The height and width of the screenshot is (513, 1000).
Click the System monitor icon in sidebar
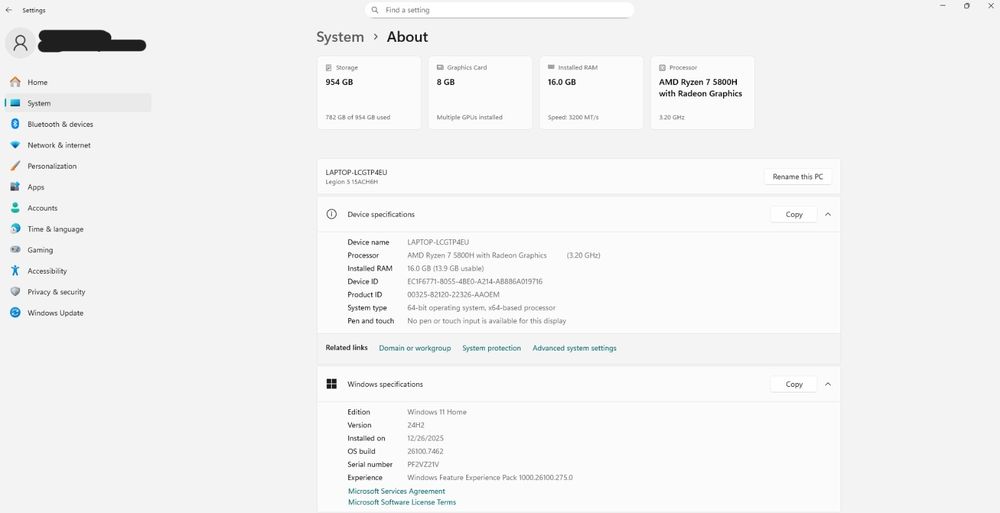coord(15,103)
